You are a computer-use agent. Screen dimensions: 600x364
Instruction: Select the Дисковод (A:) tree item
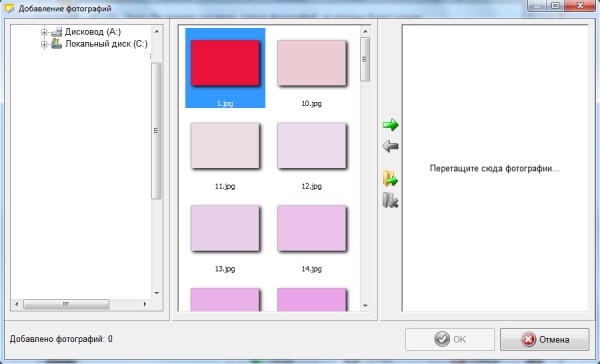click(93, 32)
